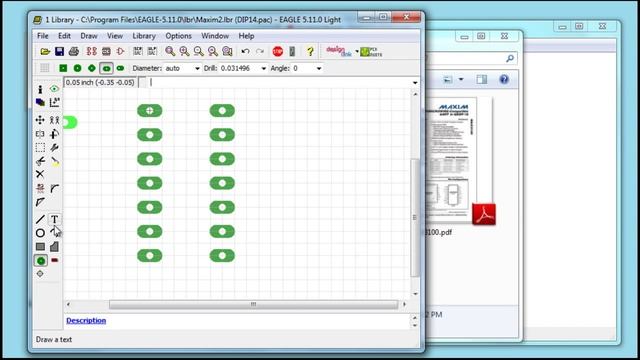Choose Offset pad shape
This screenshot has width=640, height=360.
120,68
